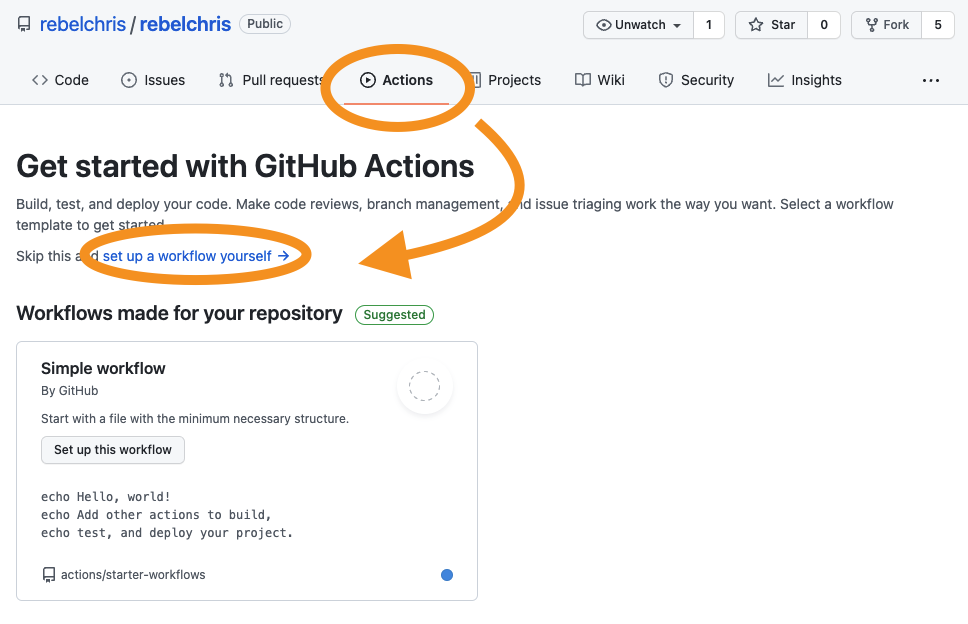This screenshot has width=968, height=624.
Task: View the forks count of 5
Action: click(938, 25)
